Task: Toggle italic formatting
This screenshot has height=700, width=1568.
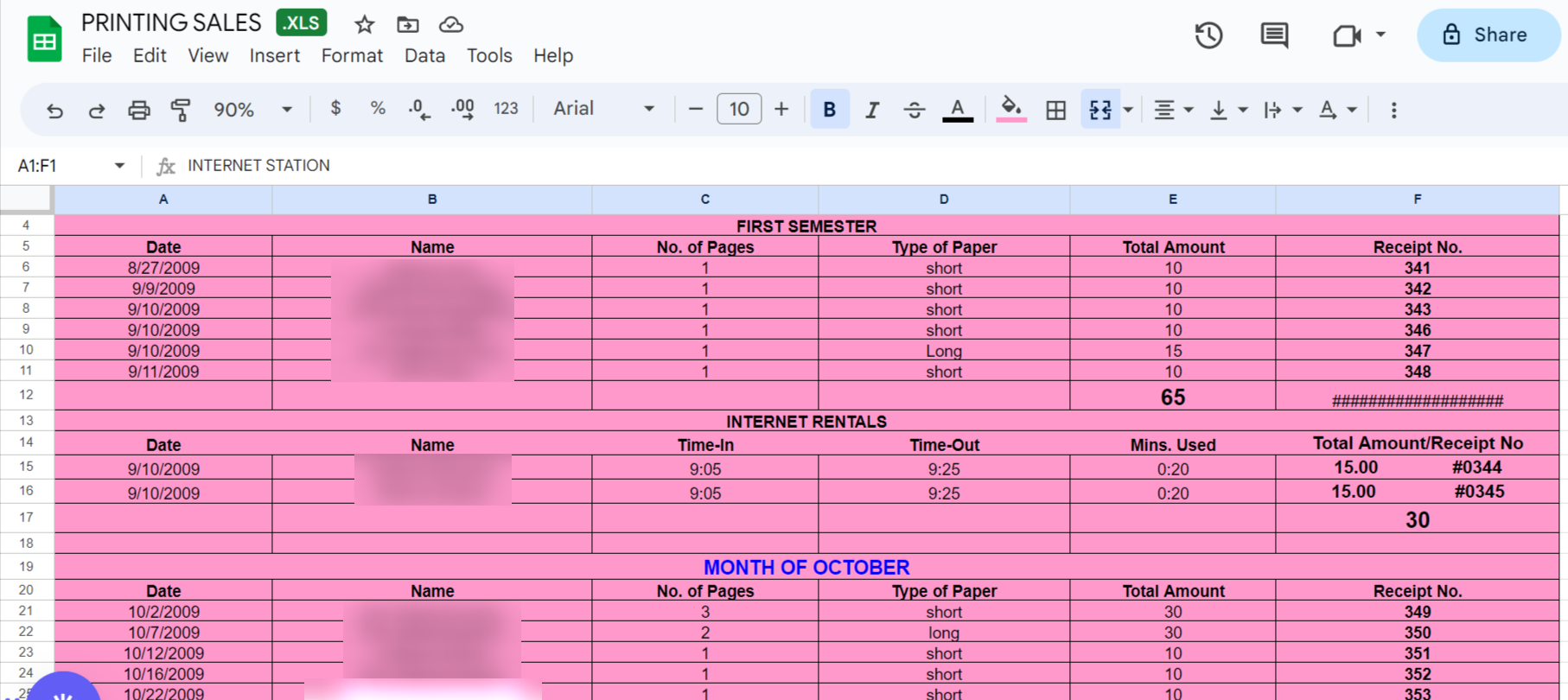Action: pyautogui.click(x=872, y=110)
